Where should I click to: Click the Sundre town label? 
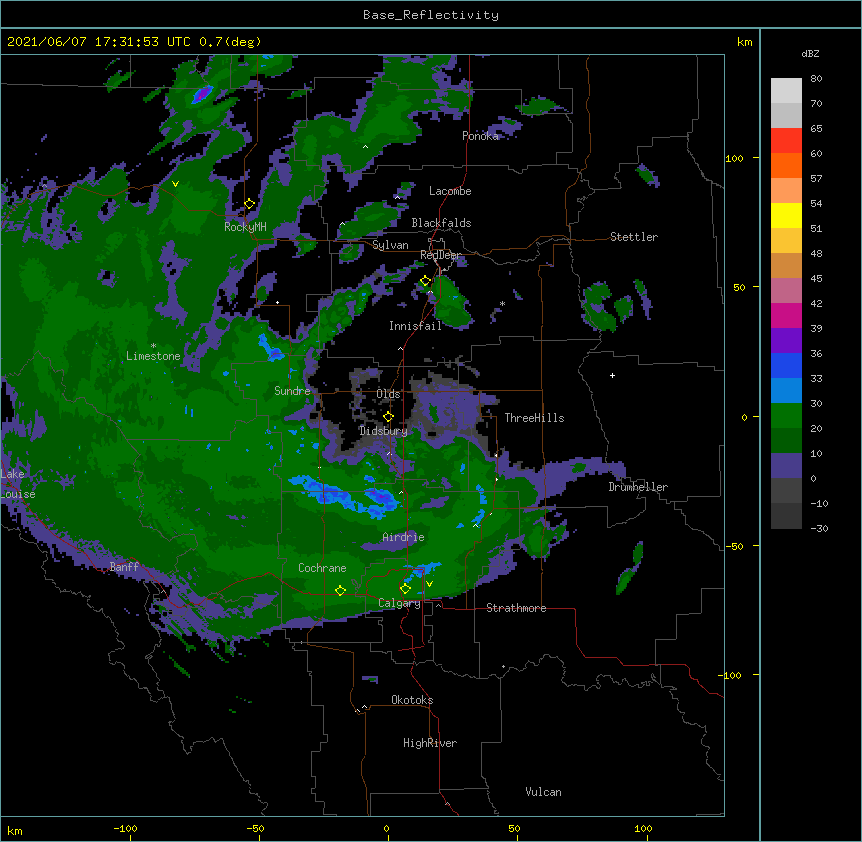point(292,391)
